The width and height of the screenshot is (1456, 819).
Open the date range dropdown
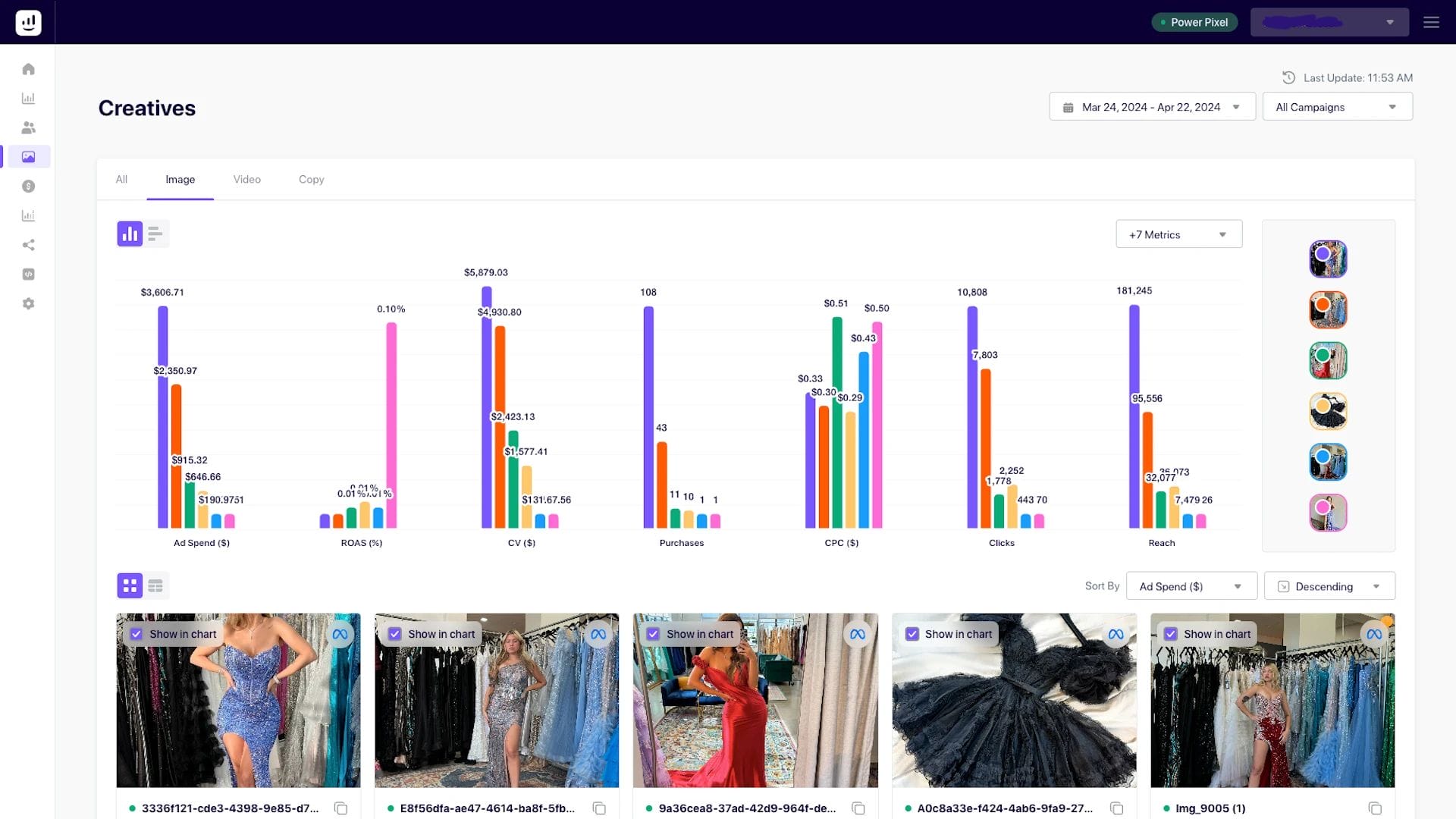point(1151,107)
